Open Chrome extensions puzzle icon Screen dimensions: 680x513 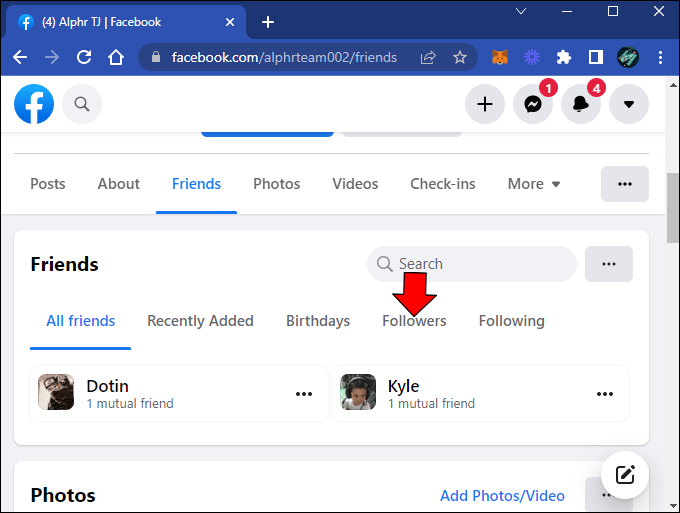pyautogui.click(x=563, y=57)
